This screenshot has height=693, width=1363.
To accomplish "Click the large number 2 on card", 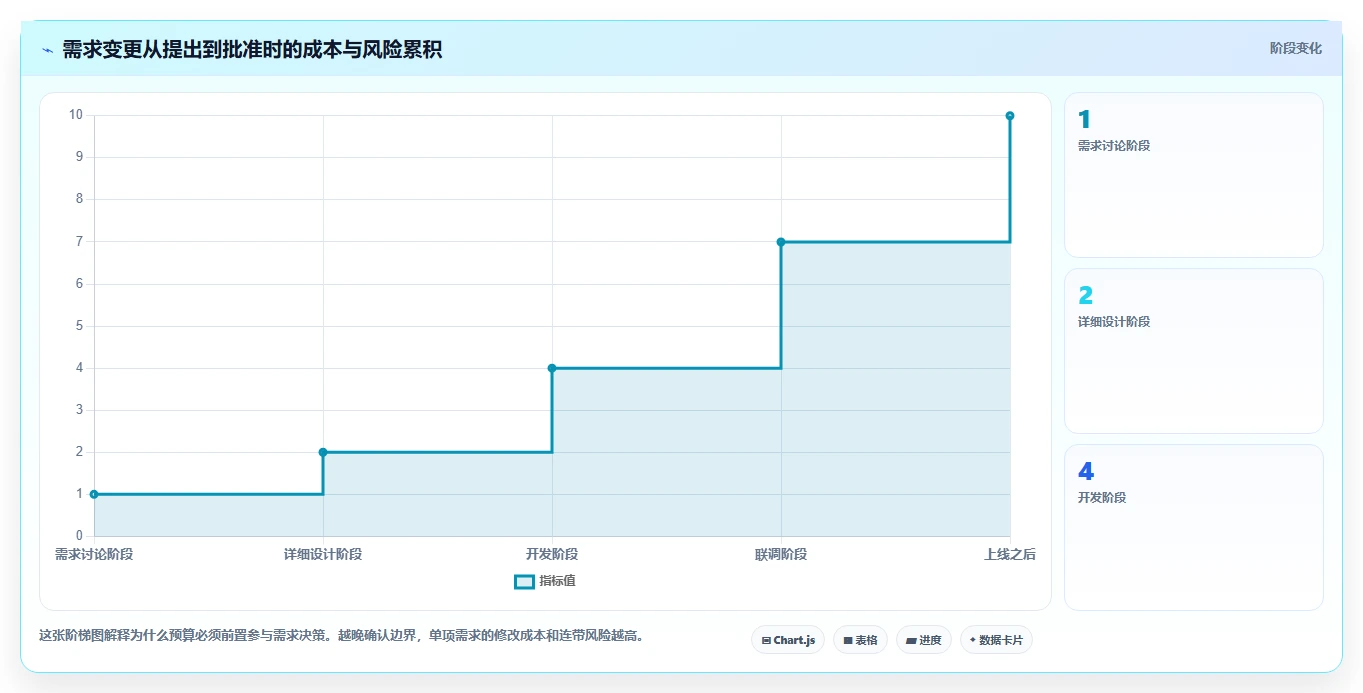I will (1085, 296).
